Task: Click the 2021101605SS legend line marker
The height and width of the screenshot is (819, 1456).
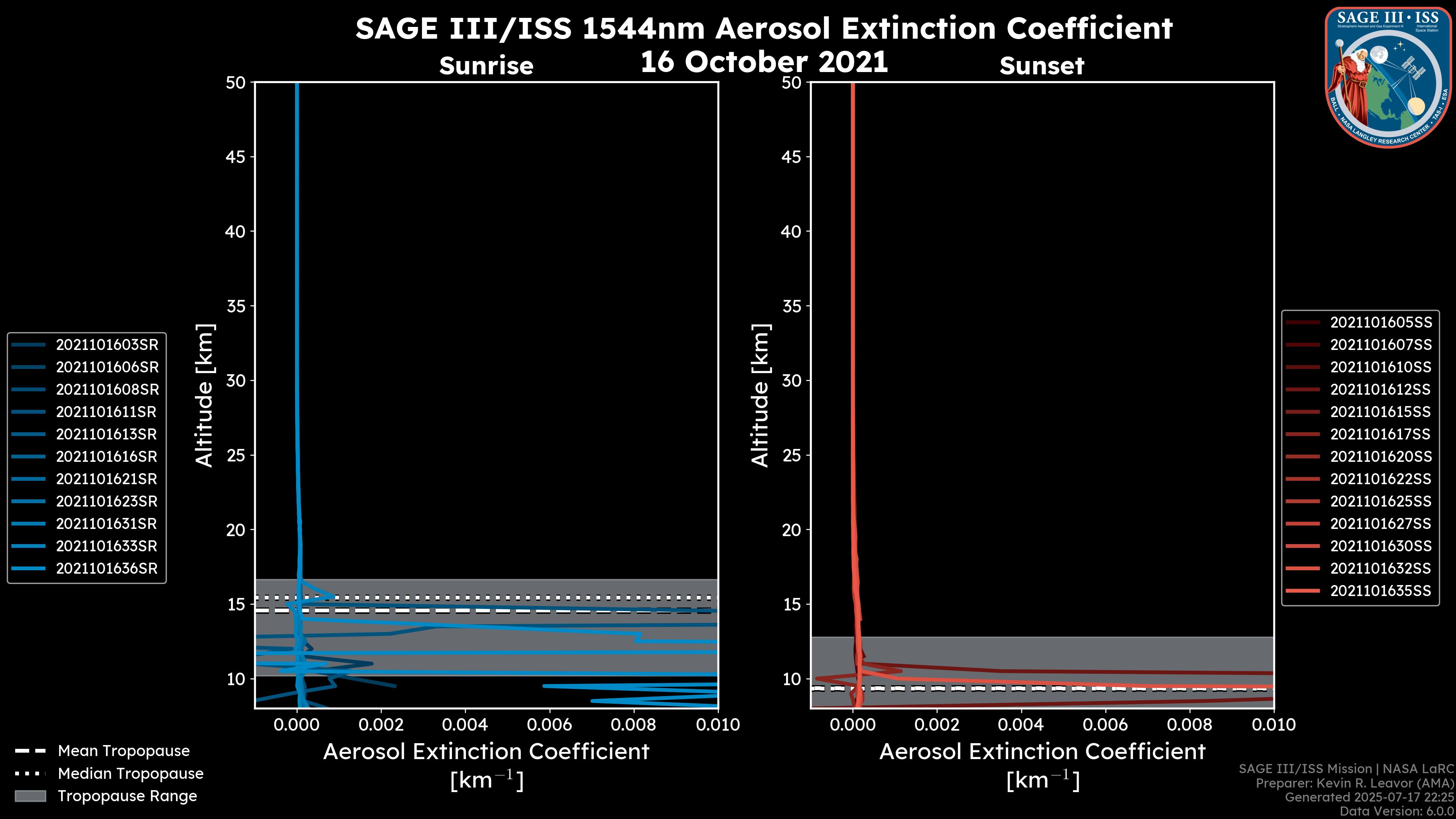Action: point(1302,323)
